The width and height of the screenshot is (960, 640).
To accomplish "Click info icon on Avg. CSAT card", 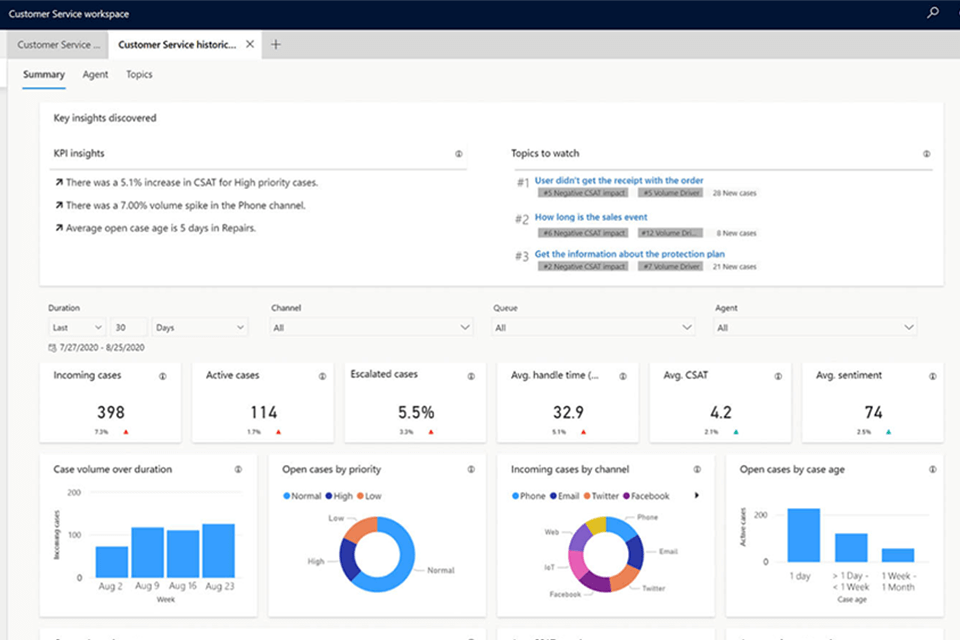I will point(779,376).
